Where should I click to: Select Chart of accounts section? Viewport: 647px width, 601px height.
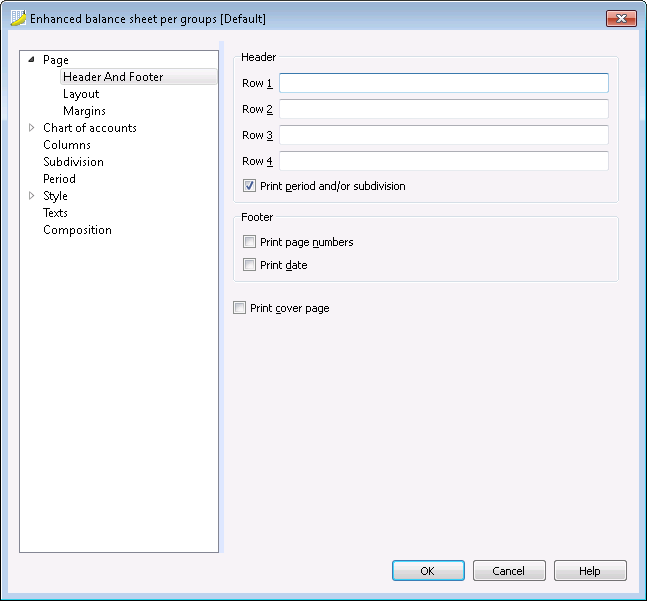(90, 128)
